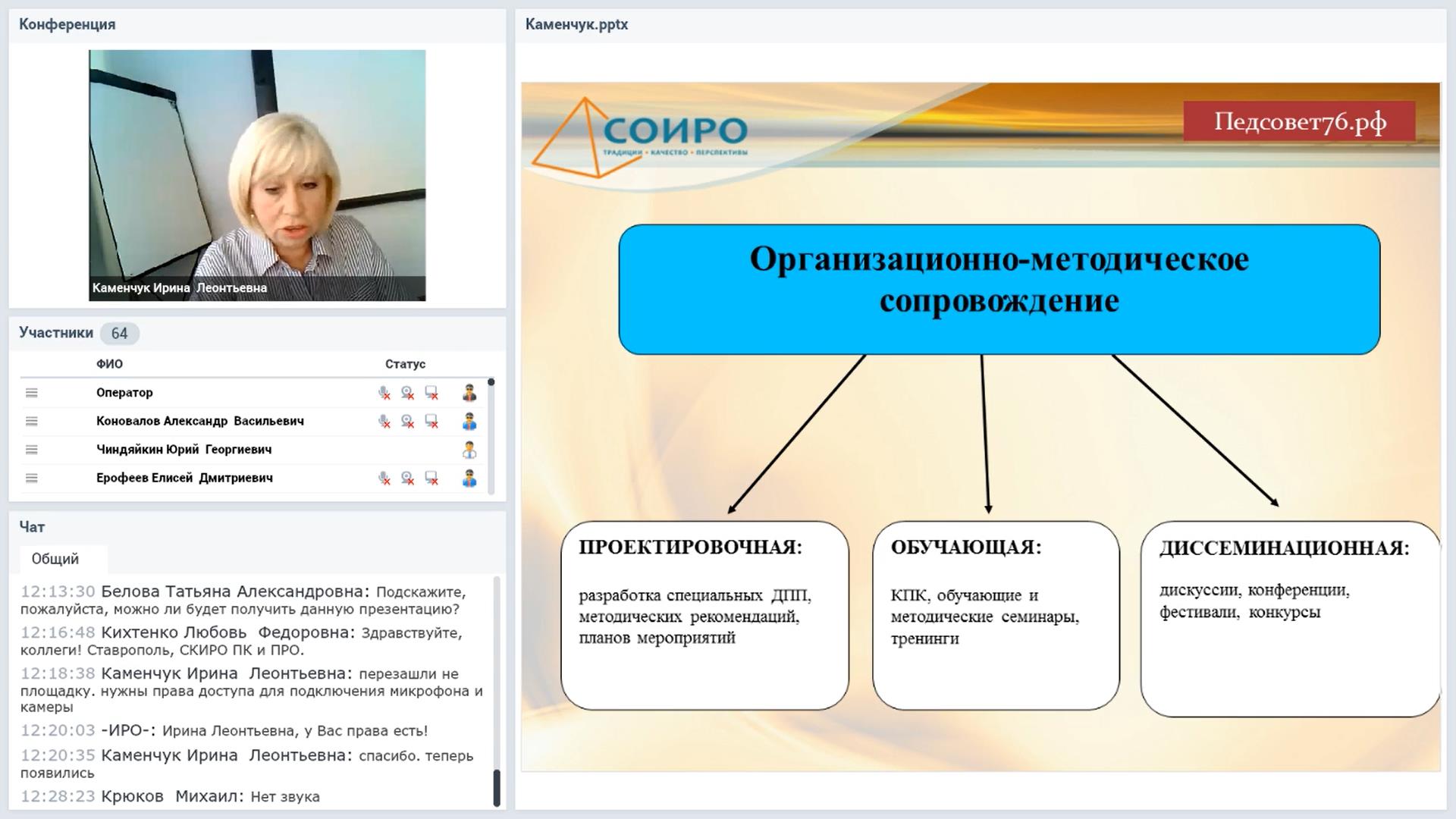Click the speaker name caption Каменчук Ирина Леонтьевна
This screenshot has width=1456, height=819.
180,288
